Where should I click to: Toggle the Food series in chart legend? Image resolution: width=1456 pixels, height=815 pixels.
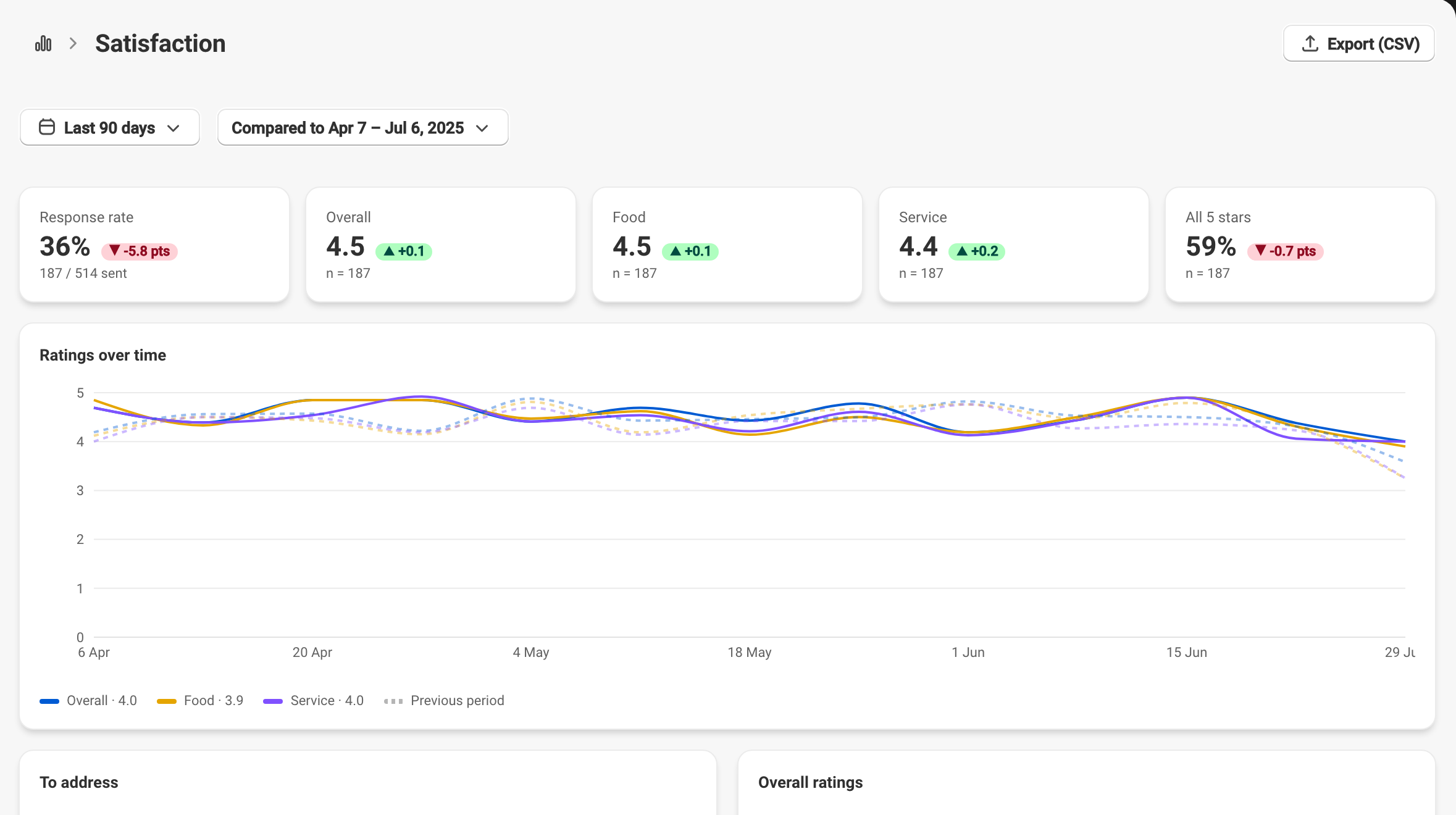coord(200,701)
